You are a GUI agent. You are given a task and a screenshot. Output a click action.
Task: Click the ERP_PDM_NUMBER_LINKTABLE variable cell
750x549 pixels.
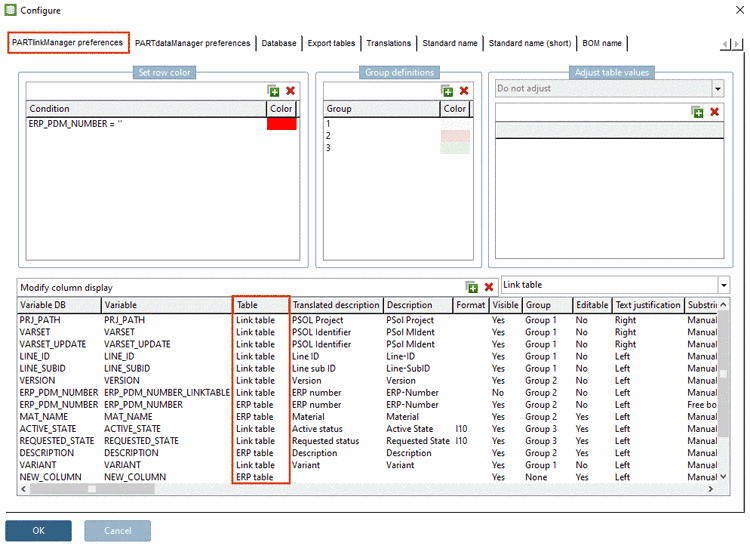tap(167, 393)
